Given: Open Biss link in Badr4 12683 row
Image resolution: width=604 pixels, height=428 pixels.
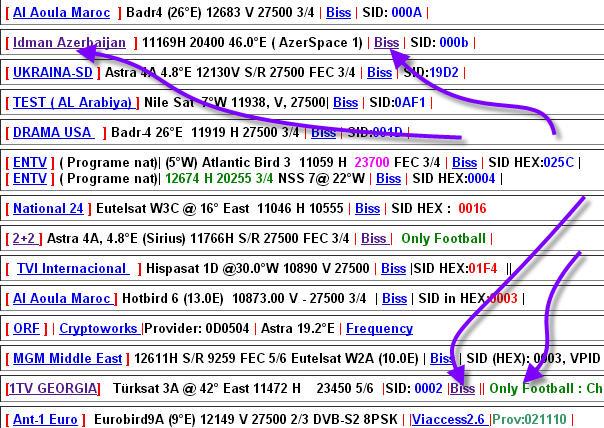Looking at the screenshot, I should tap(338, 12).
